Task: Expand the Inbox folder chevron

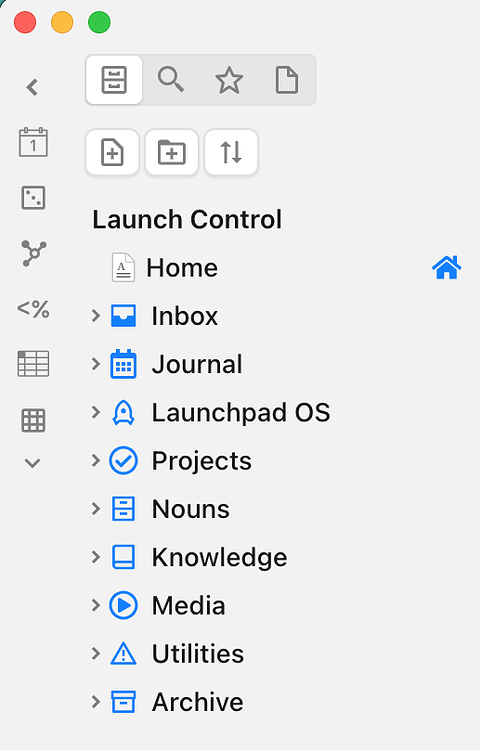Action: [x=96, y=316]
